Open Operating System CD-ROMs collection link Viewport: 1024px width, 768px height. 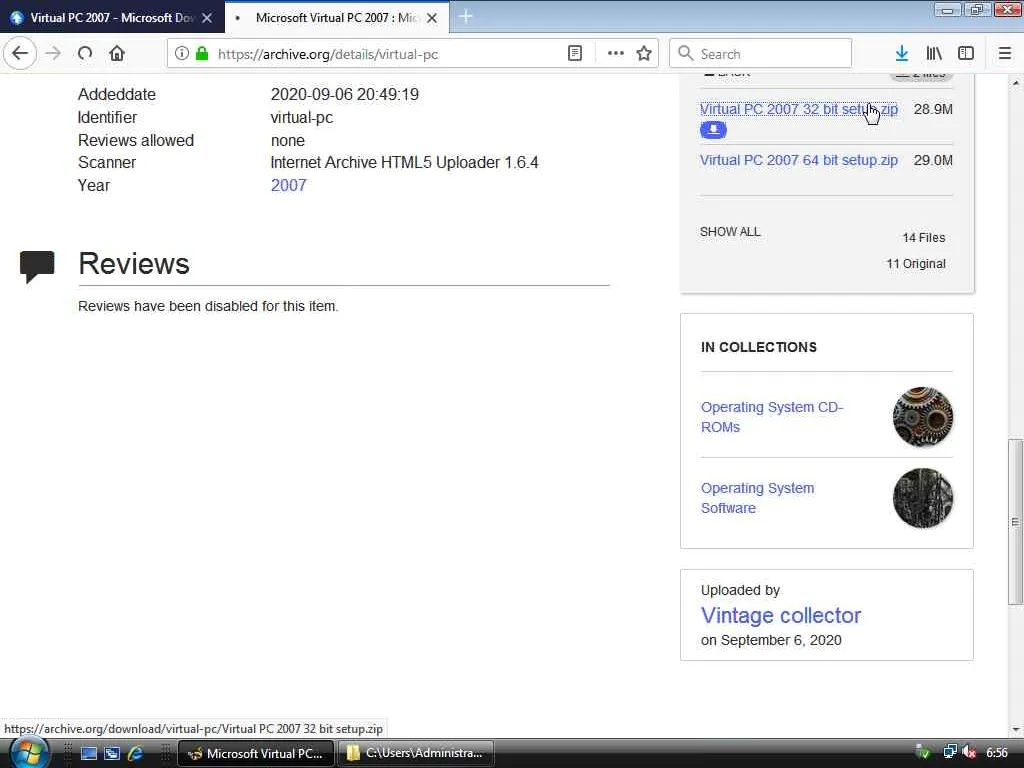772,417
